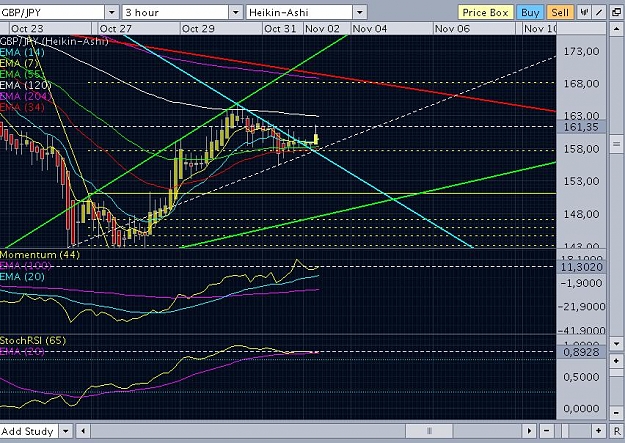Click the 0,5000 StochRSI axis label
Image resolution: width=625 pixels, height=443 pixels.
coord(581,377)
